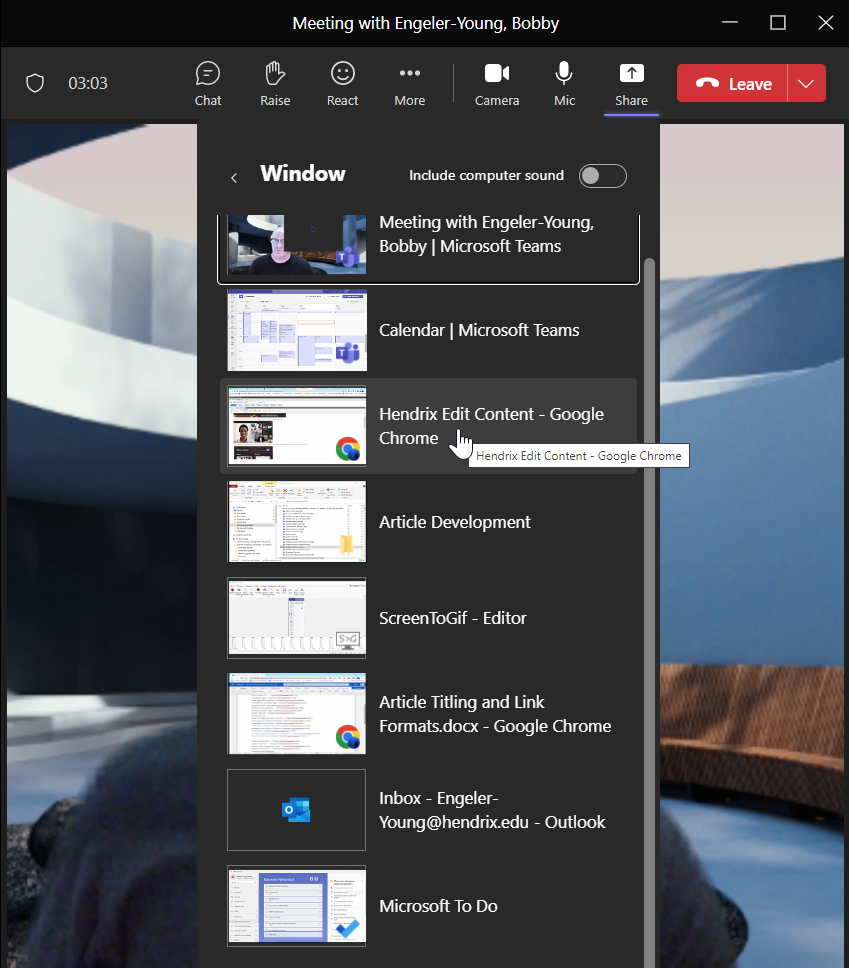This screenshot has width=849, height=968.
Task: Share Article Titling and Link Formats.docx window
Action: (x=429, y=714)
